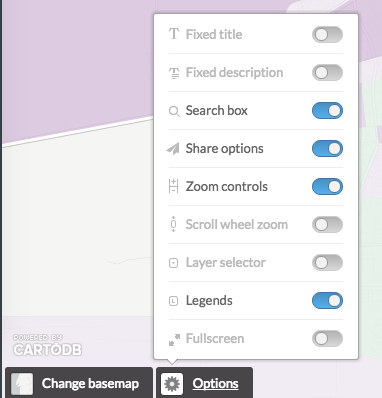Turn off the Legends toggle
The width and height of the screenshot is (382, 398).
point(327,301)
